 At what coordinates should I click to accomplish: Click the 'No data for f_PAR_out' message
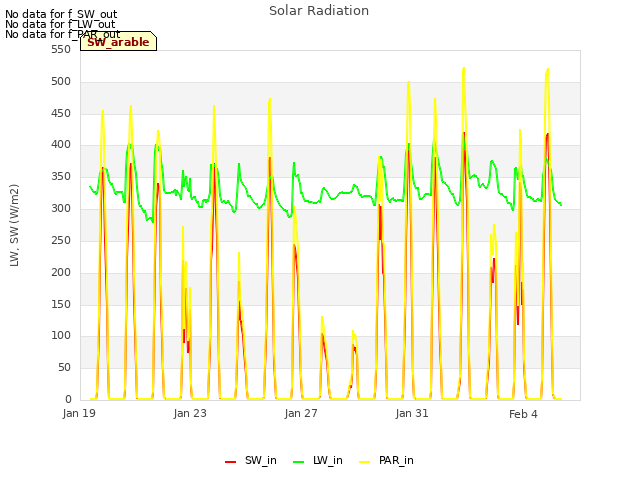coord(62,34)
